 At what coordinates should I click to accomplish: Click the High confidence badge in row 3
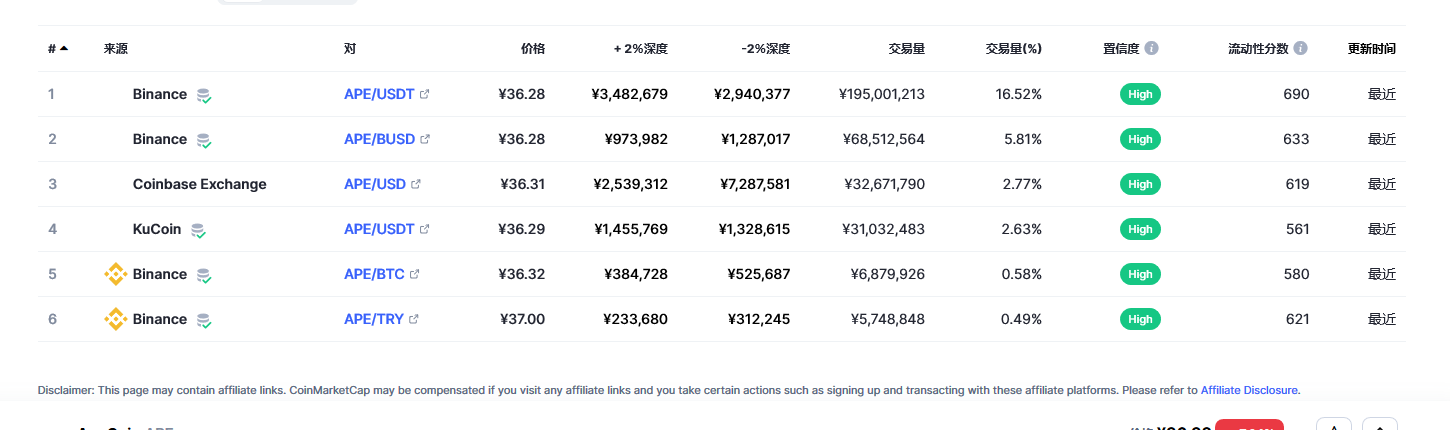click(1140, 184)
